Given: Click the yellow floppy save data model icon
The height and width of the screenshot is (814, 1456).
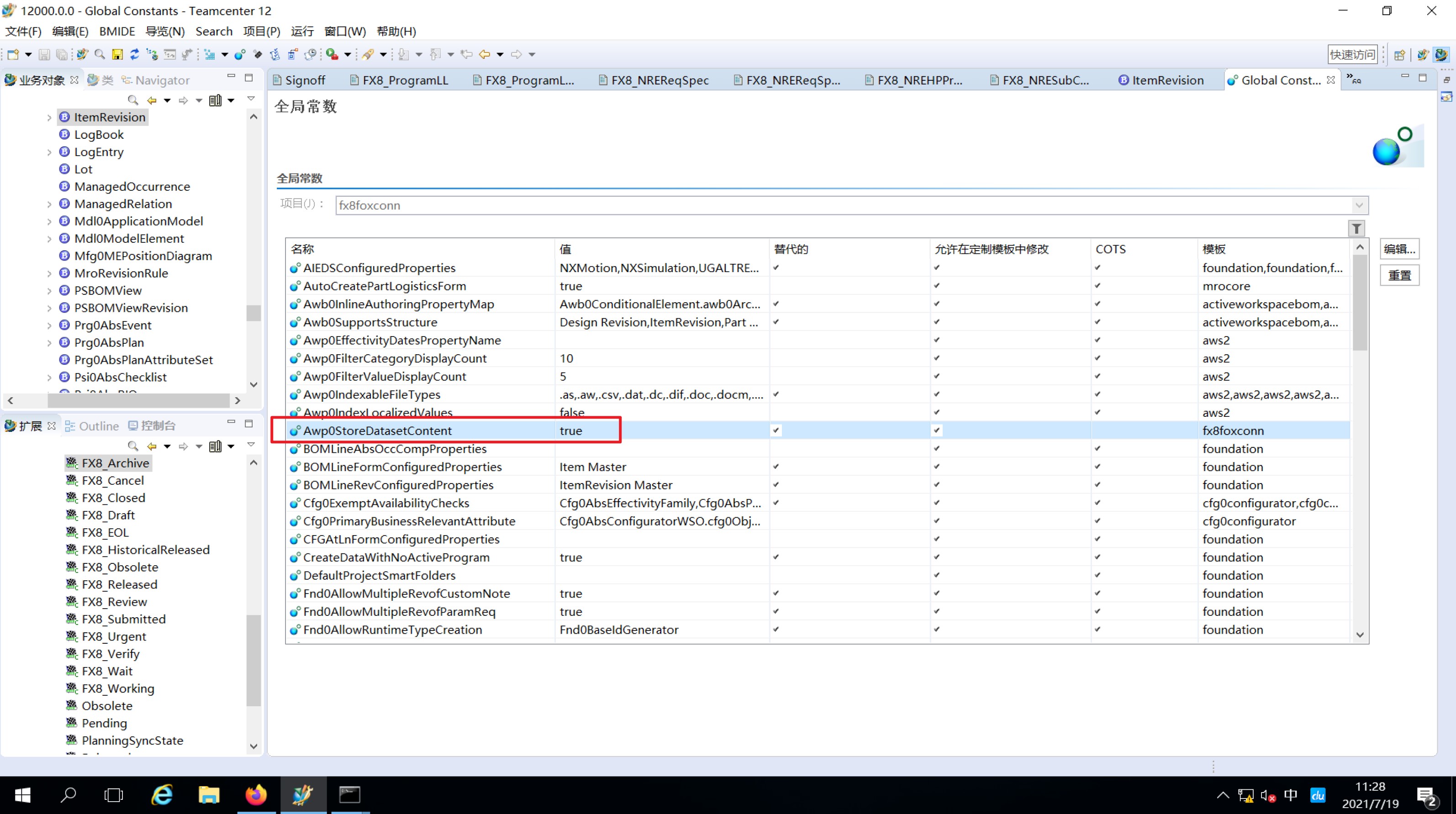Looking at the screenshot, I should click(117, 54).
